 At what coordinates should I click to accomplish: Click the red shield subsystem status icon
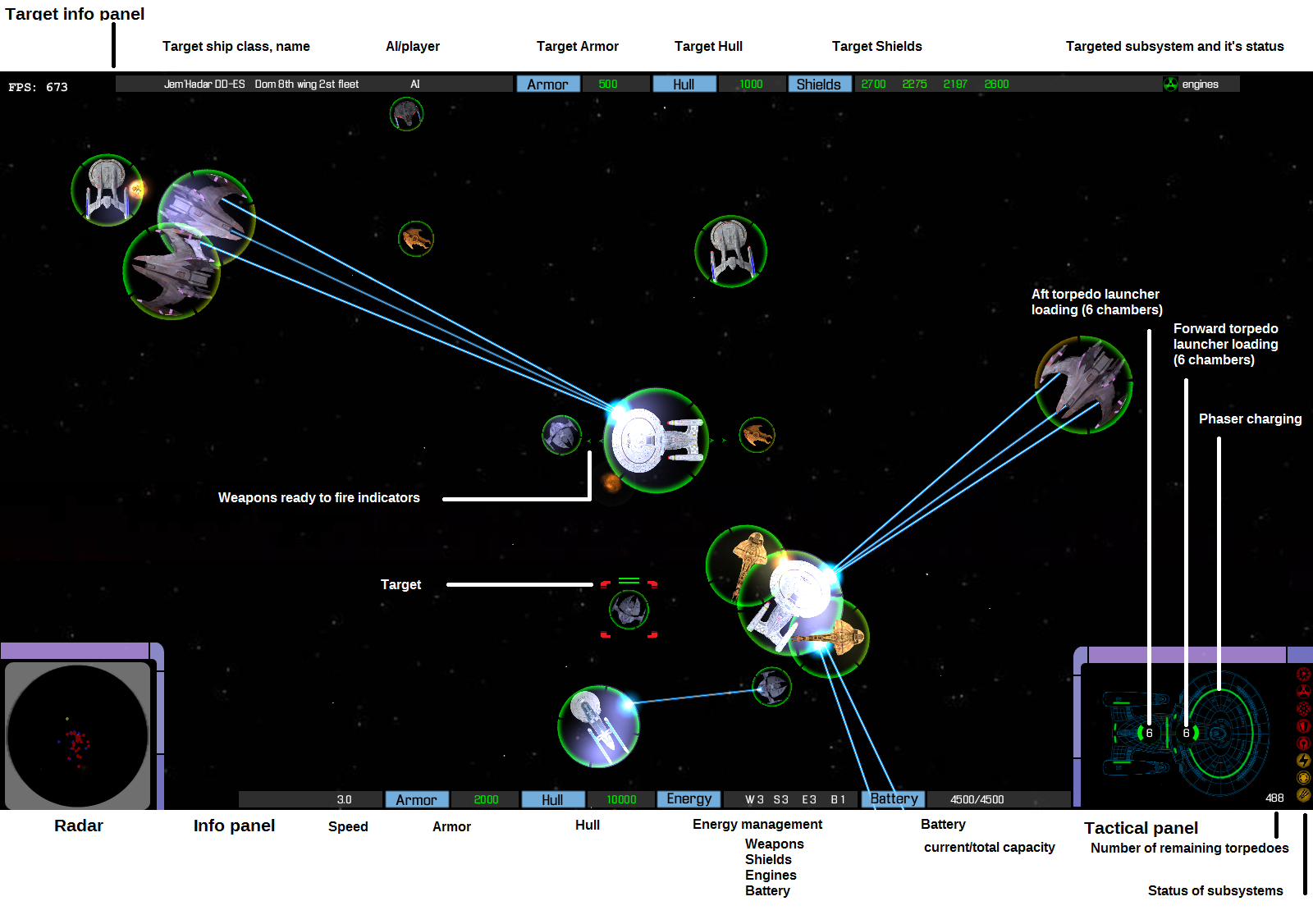pyautogui.click(x=1303, y=726)
